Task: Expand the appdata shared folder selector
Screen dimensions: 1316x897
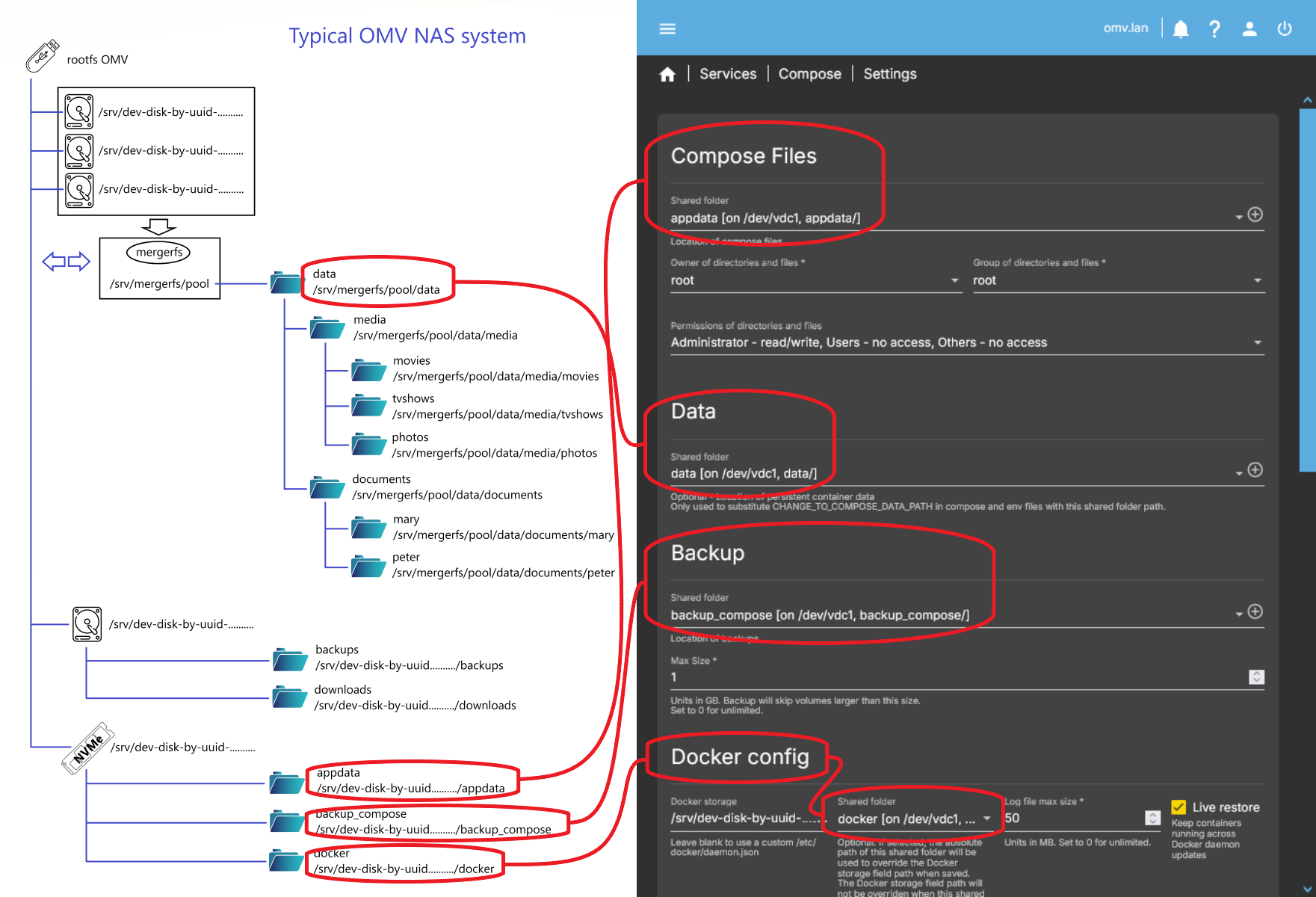Action: (x=1238, y=218)
